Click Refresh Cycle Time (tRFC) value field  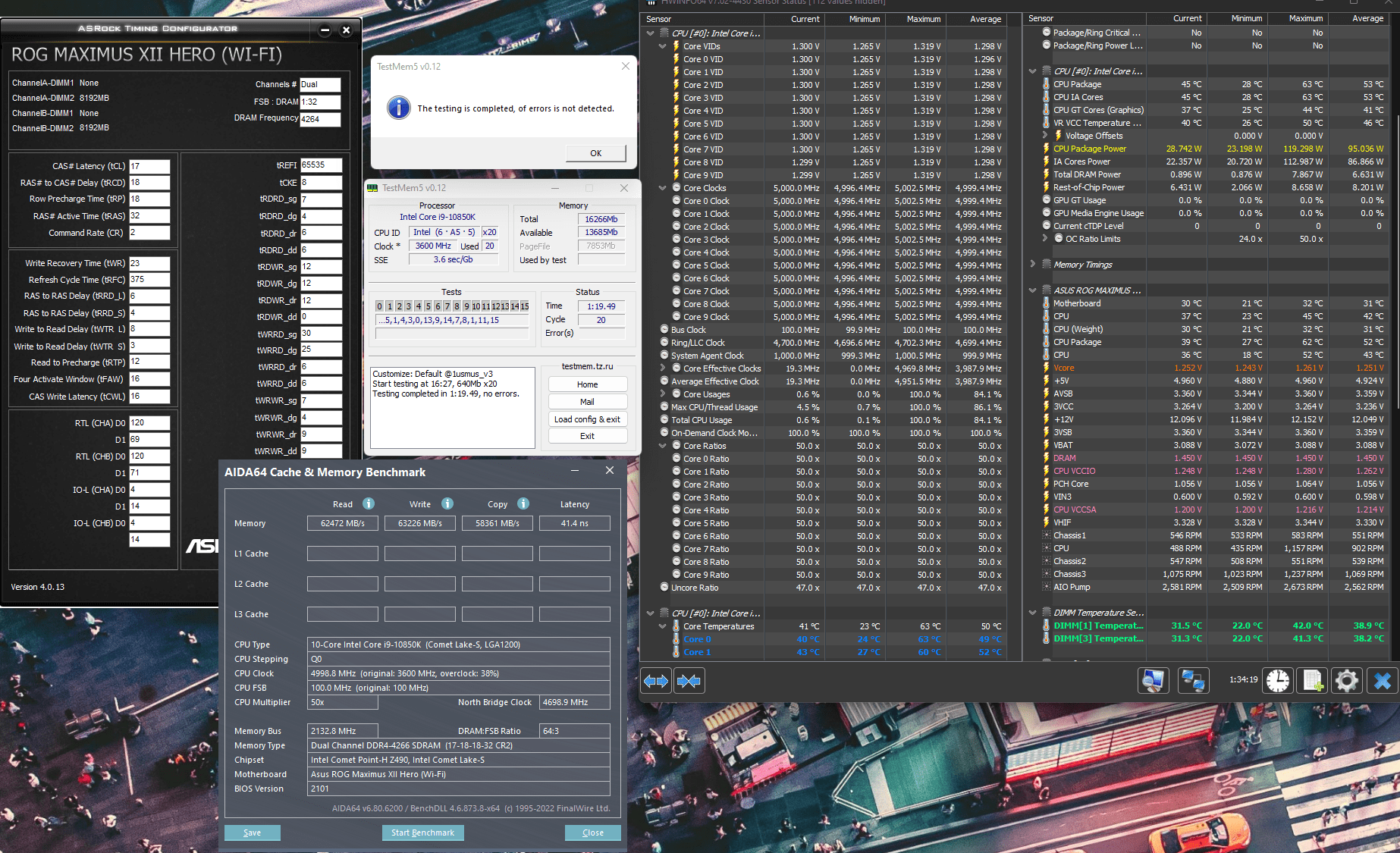[x=149, y=280]
